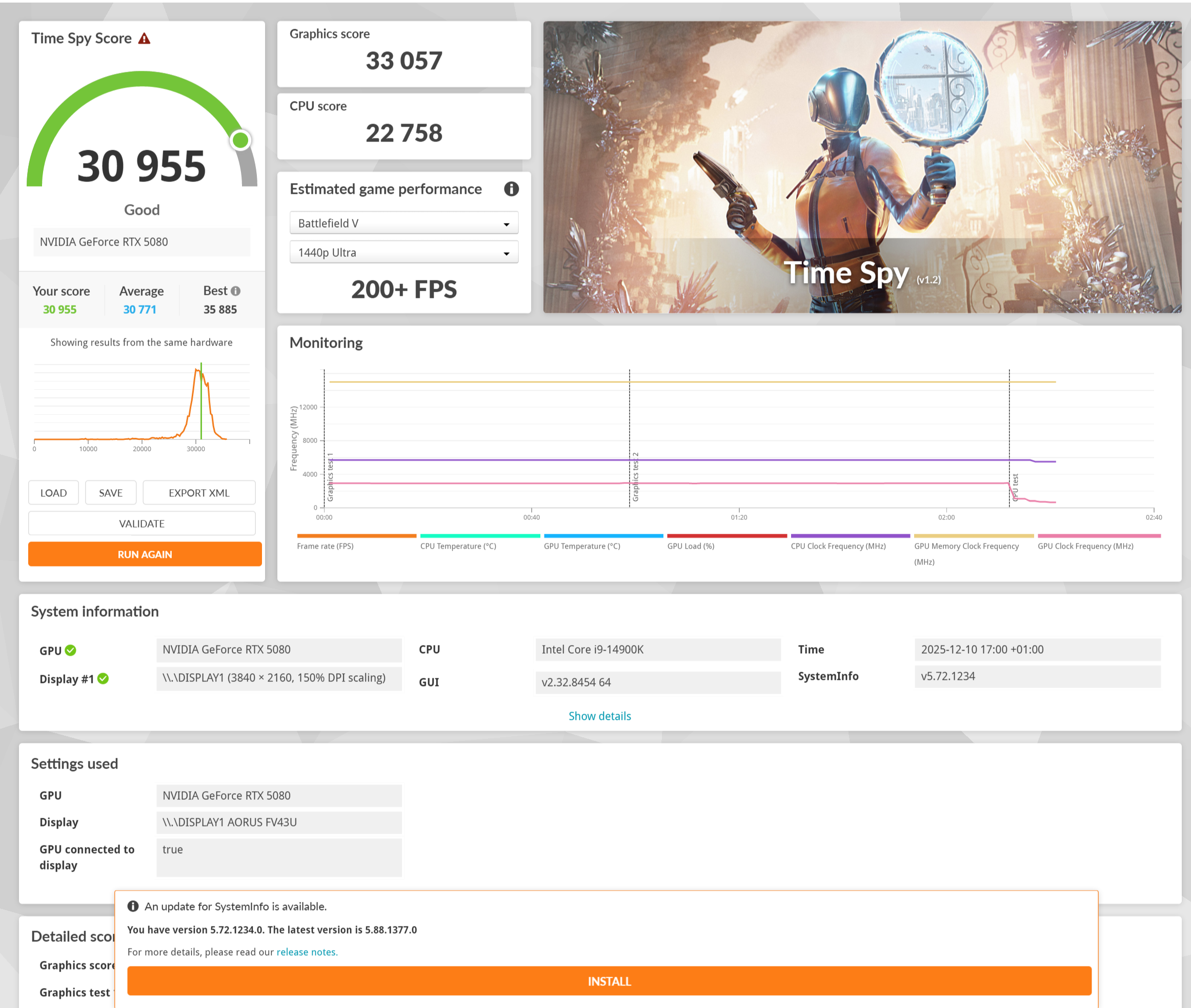Click the orange RUN AGAIN button
This screenshot has height=1008, width=1191.
(145, 554)
